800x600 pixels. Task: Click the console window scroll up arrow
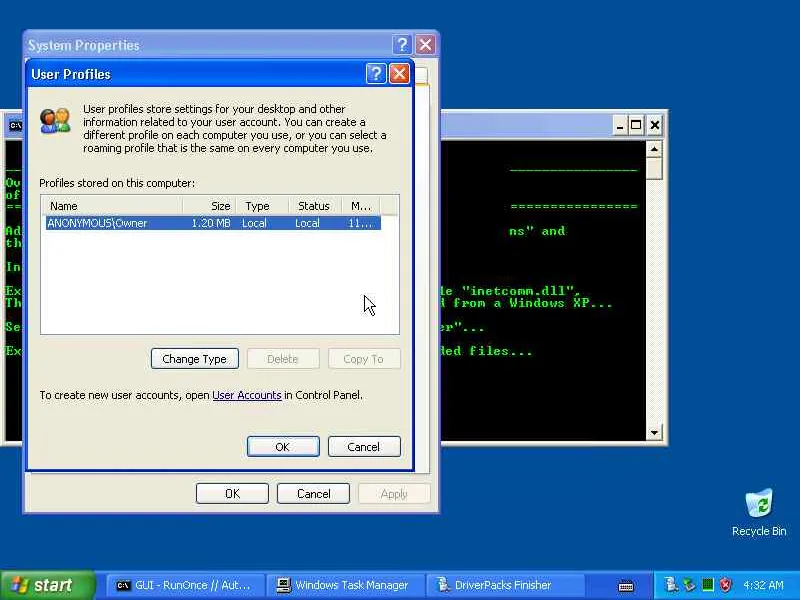(x=654, y=149)
